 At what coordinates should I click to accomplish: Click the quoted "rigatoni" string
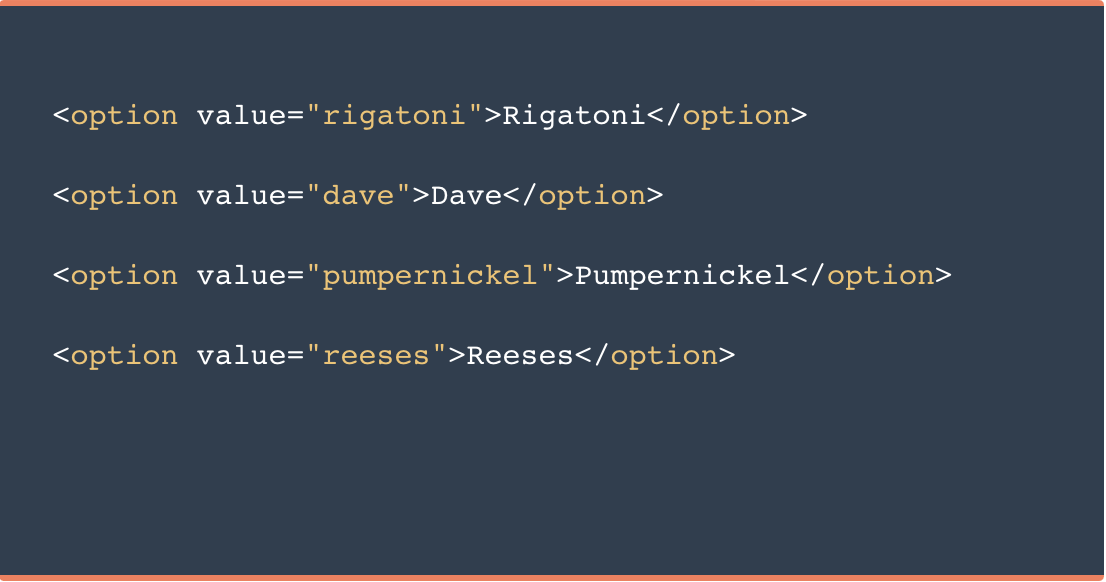click(394, 116)
